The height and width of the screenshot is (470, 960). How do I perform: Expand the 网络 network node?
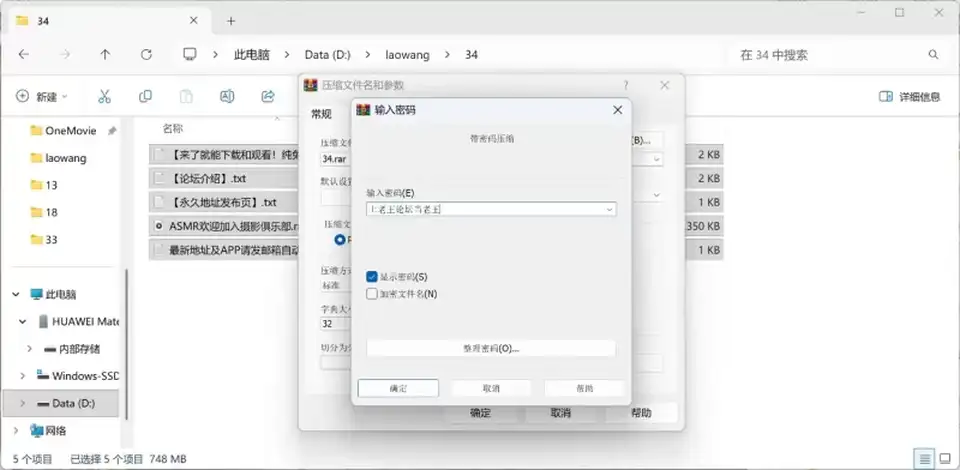[16, 430]
